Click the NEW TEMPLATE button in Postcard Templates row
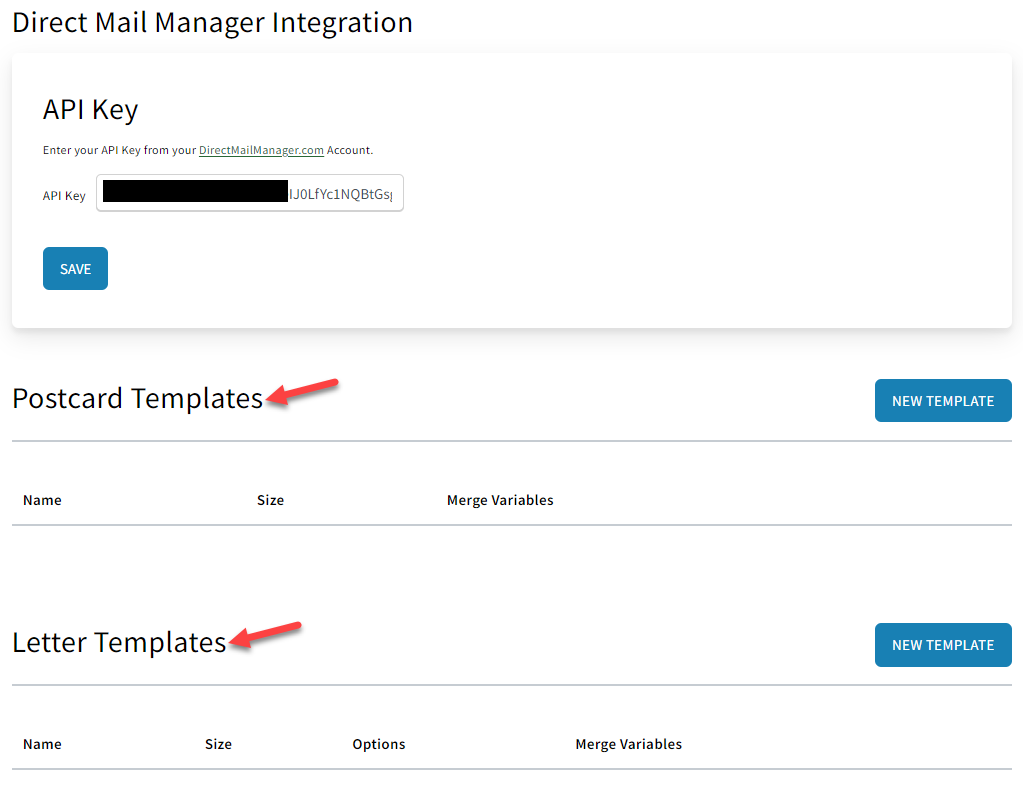Image resolution: width=1023 pixels, height=801 pixels. (x=941, y=400)
